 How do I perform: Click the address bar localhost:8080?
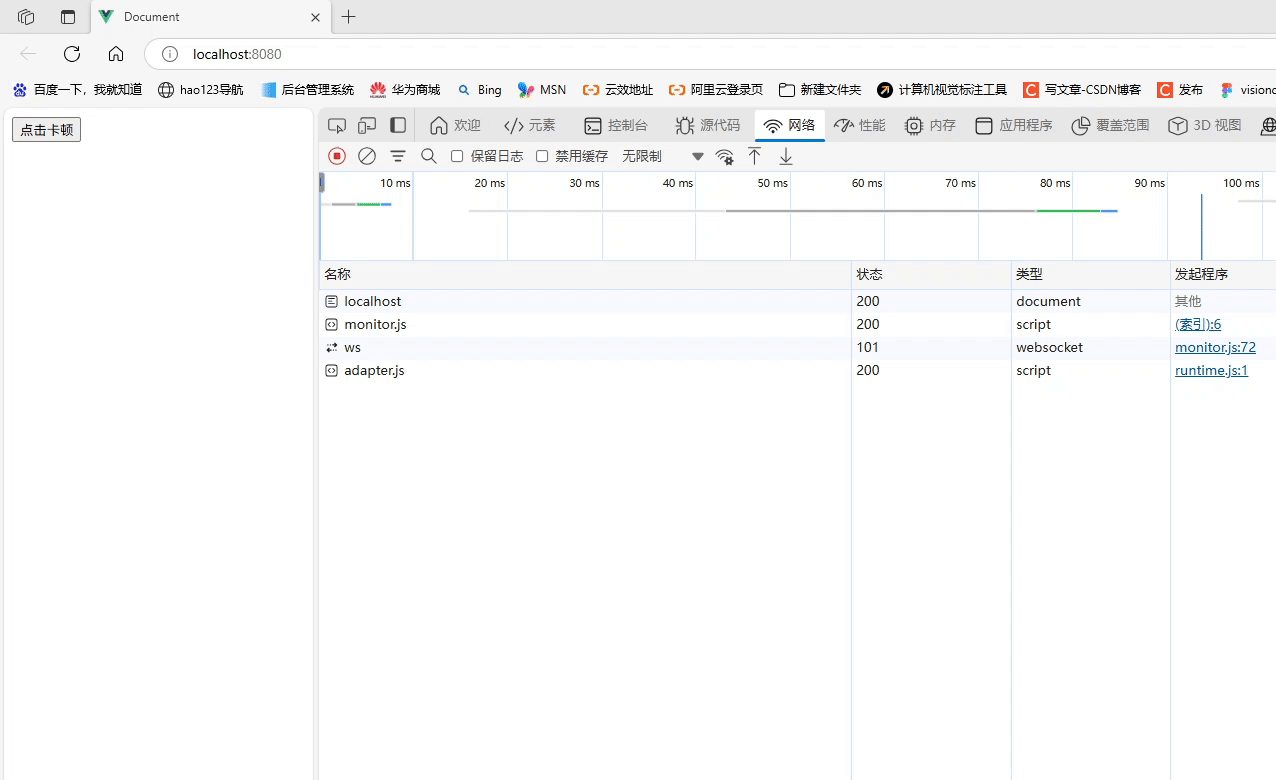(x=237, y=54)
